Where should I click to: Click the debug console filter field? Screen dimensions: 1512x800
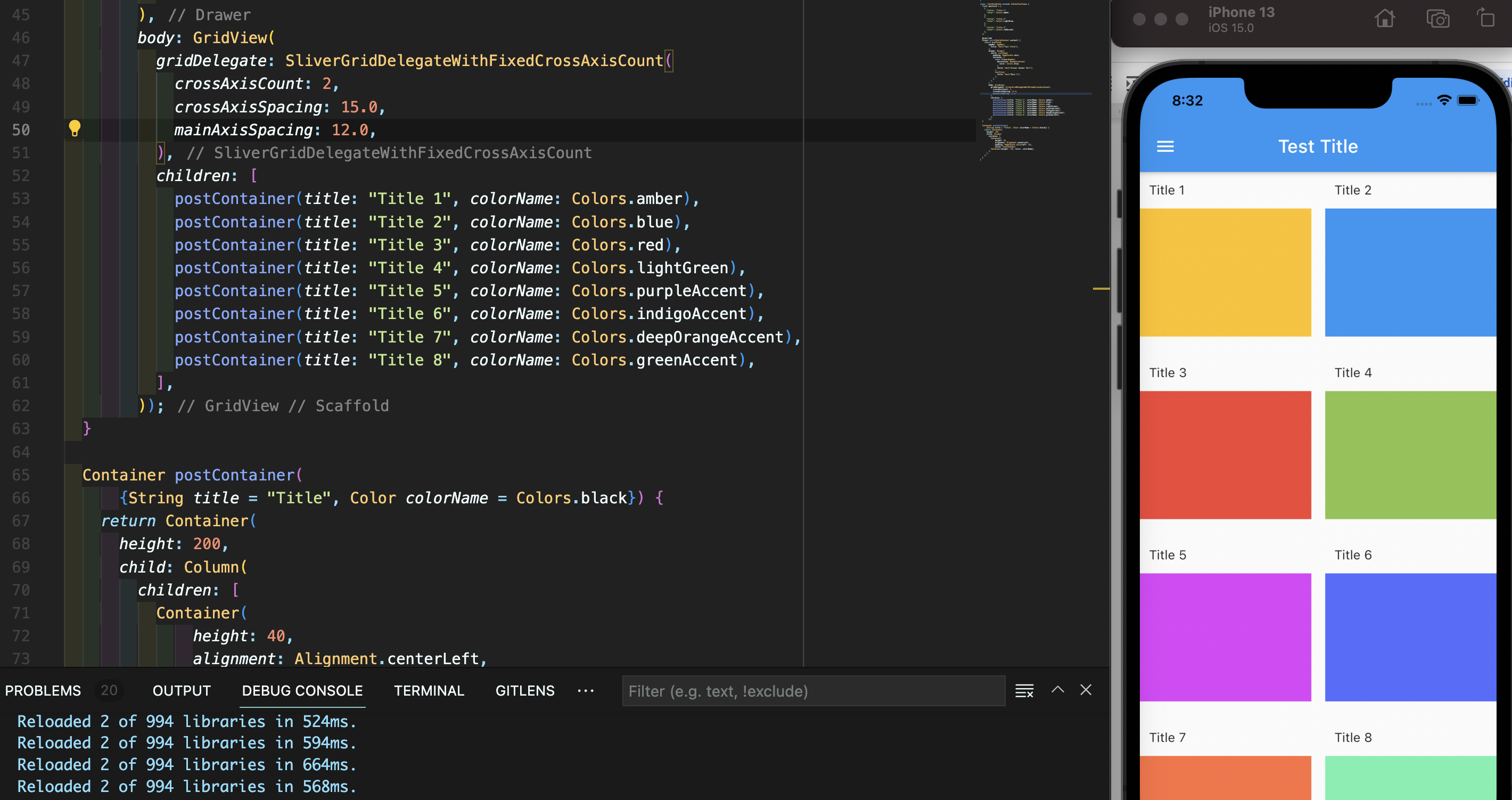pos(813,691)
